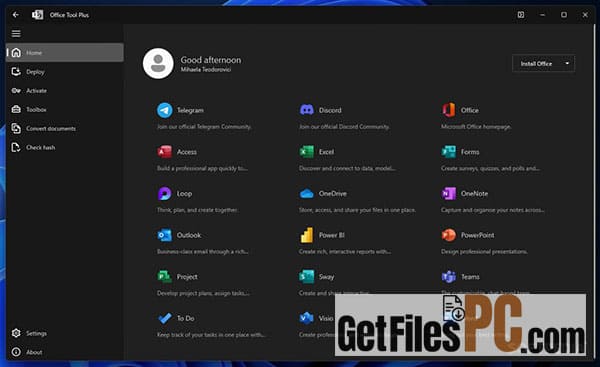600x367 pixels.
Task: Click 'Create surveys, quizzes, and polls' text
Action: click(x=490, y=168)
